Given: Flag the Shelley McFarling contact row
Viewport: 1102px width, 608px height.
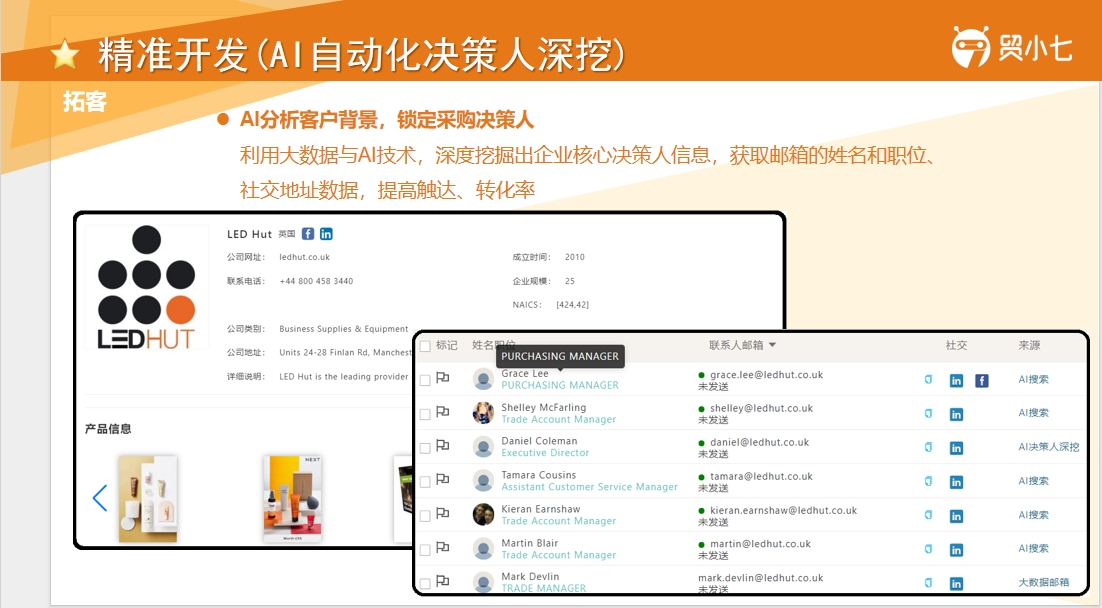Looking at the screenshot, I should pyautogui.click(x=443, y=412).
